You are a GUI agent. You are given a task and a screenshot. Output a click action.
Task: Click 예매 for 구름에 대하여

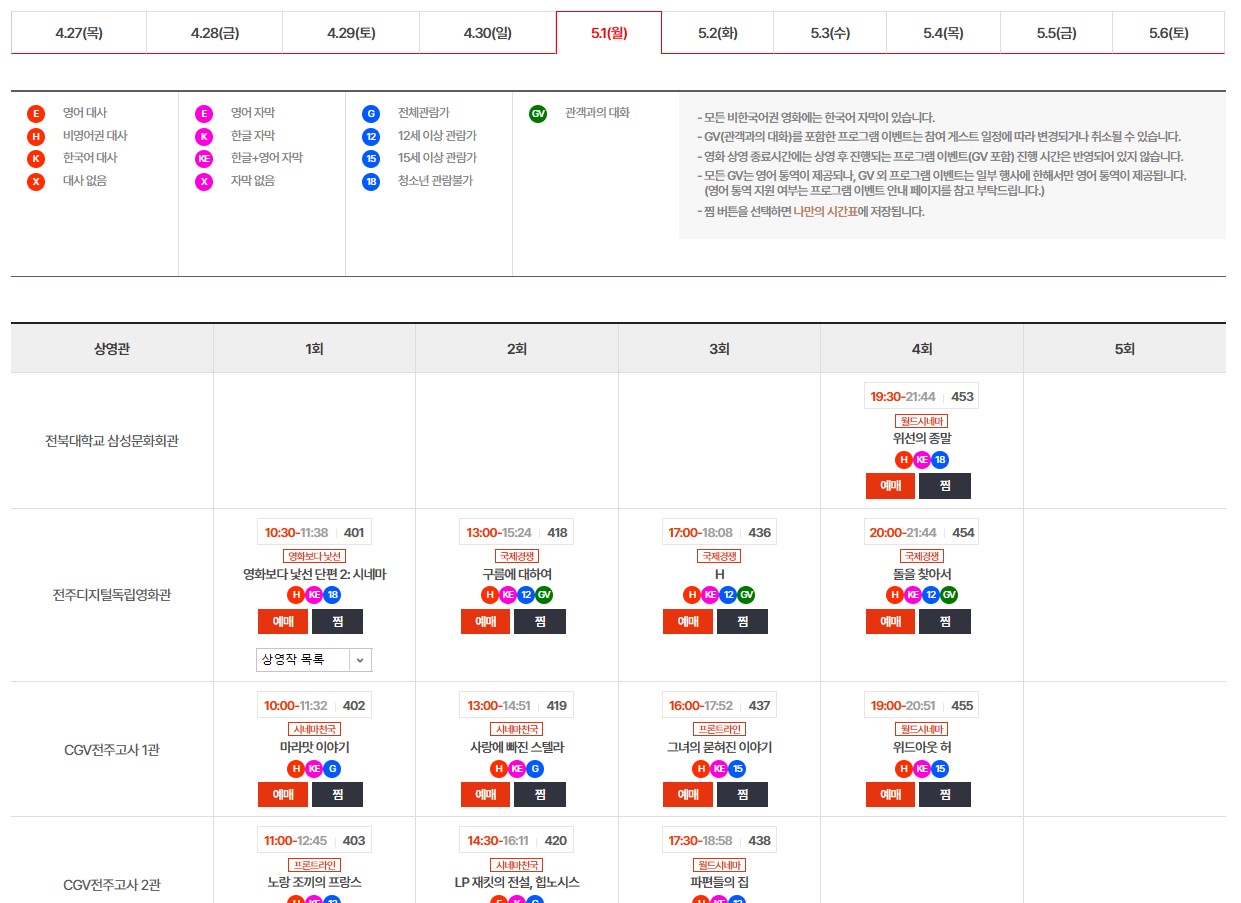(x=485, y=621)
